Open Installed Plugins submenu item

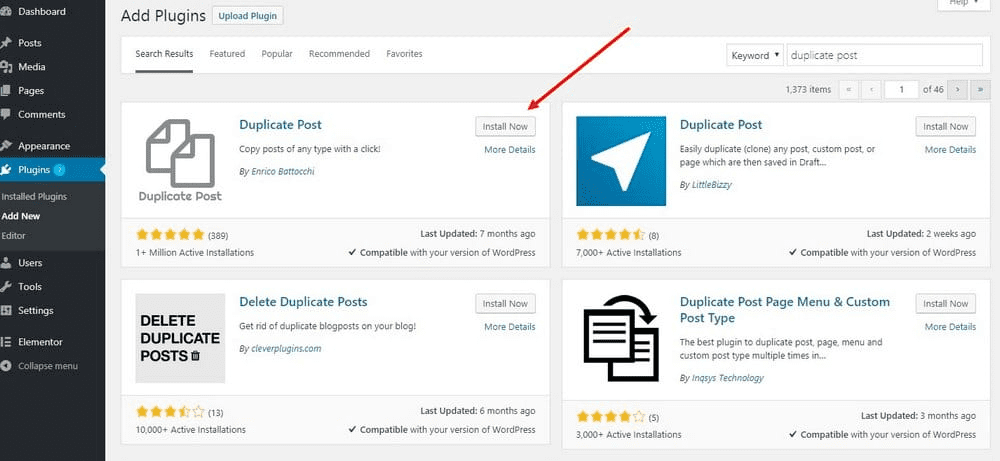34,196
